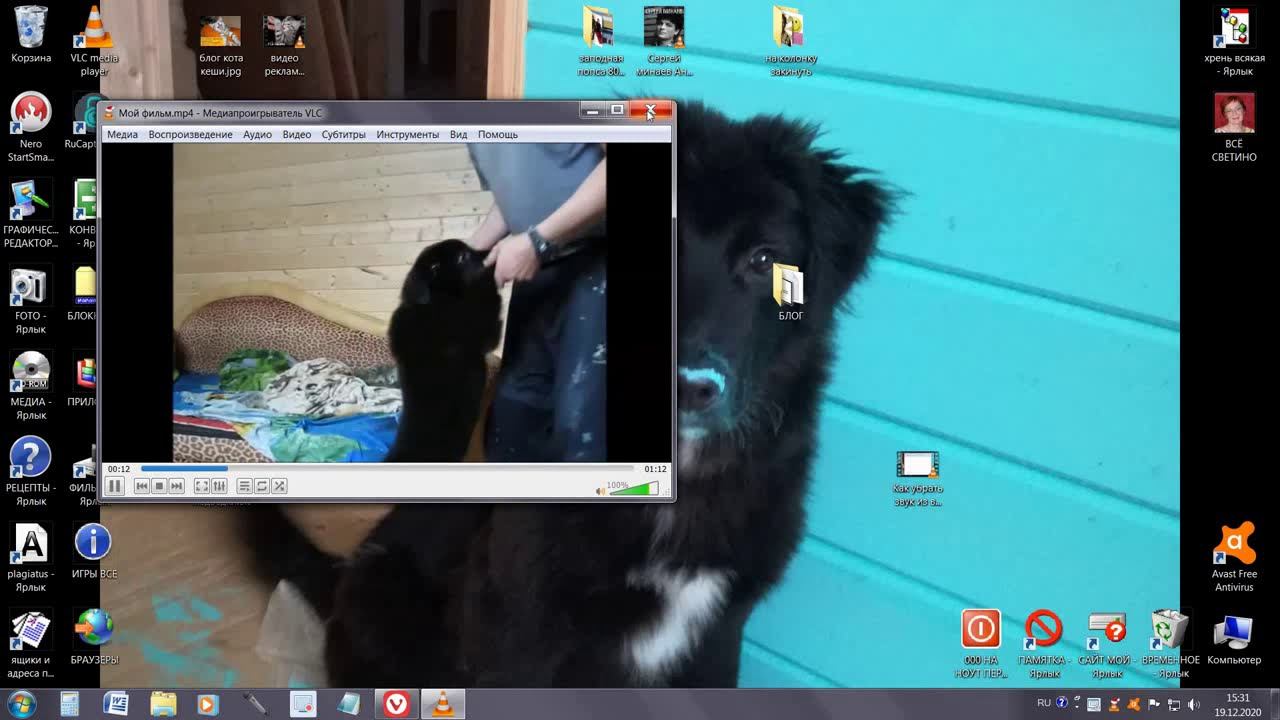Open the Вид menu
The width and height of the screenshot is (1280, 720).
pos(458,134)
